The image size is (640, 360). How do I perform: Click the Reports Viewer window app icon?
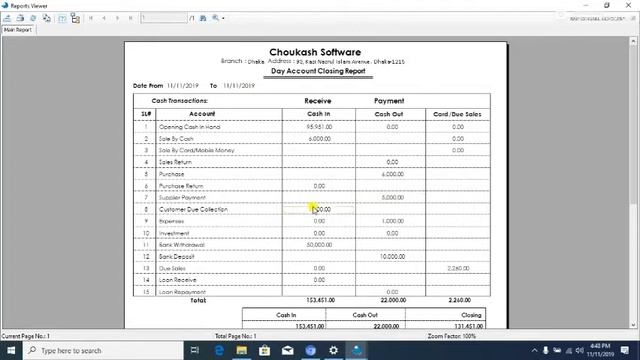[5, 5]
